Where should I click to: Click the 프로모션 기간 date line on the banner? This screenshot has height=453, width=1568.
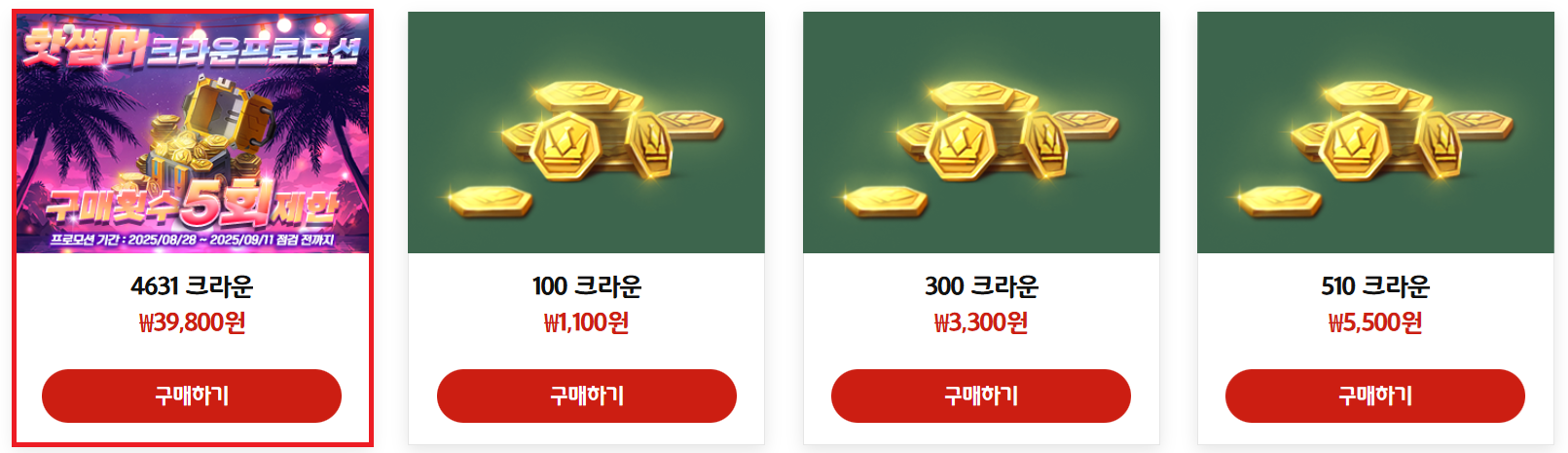pyautogui.click(x=192, y=240)
